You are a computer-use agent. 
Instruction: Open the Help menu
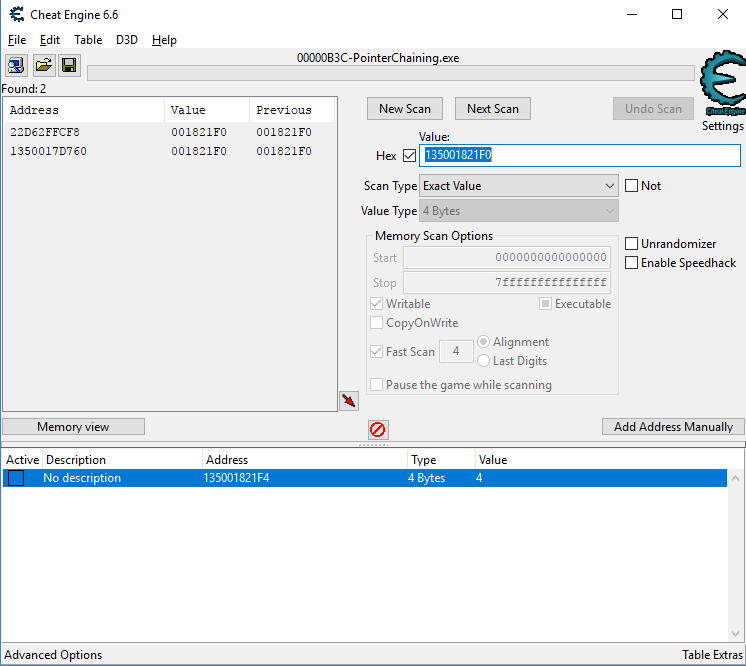tap(164, 40)
